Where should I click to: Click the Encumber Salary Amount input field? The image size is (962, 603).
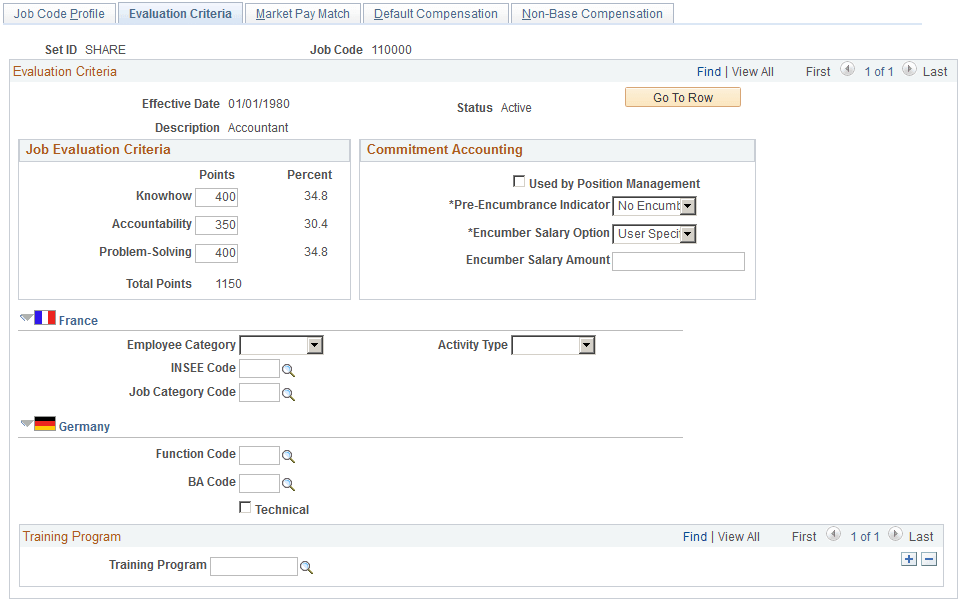pyautogui.click(x=678, y=261)
